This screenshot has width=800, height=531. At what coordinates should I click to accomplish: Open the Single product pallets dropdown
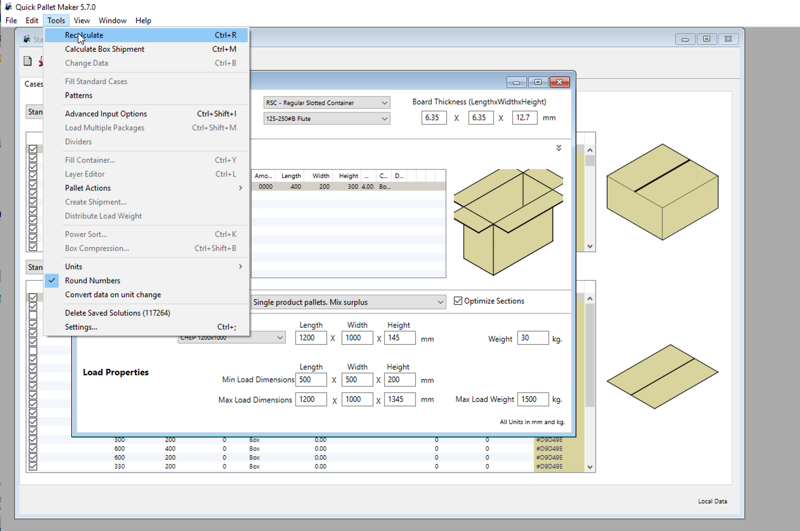click(x=346, y=302)
